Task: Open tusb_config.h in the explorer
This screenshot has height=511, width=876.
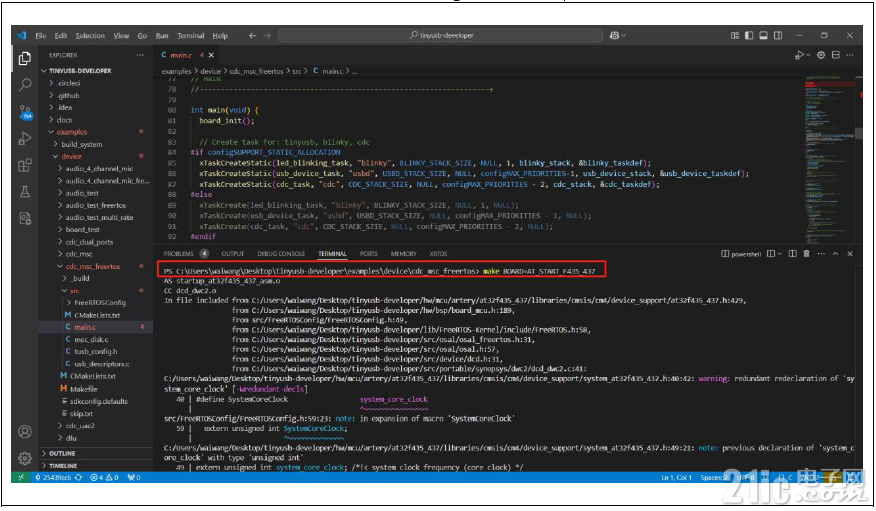Action: (96, 352)
